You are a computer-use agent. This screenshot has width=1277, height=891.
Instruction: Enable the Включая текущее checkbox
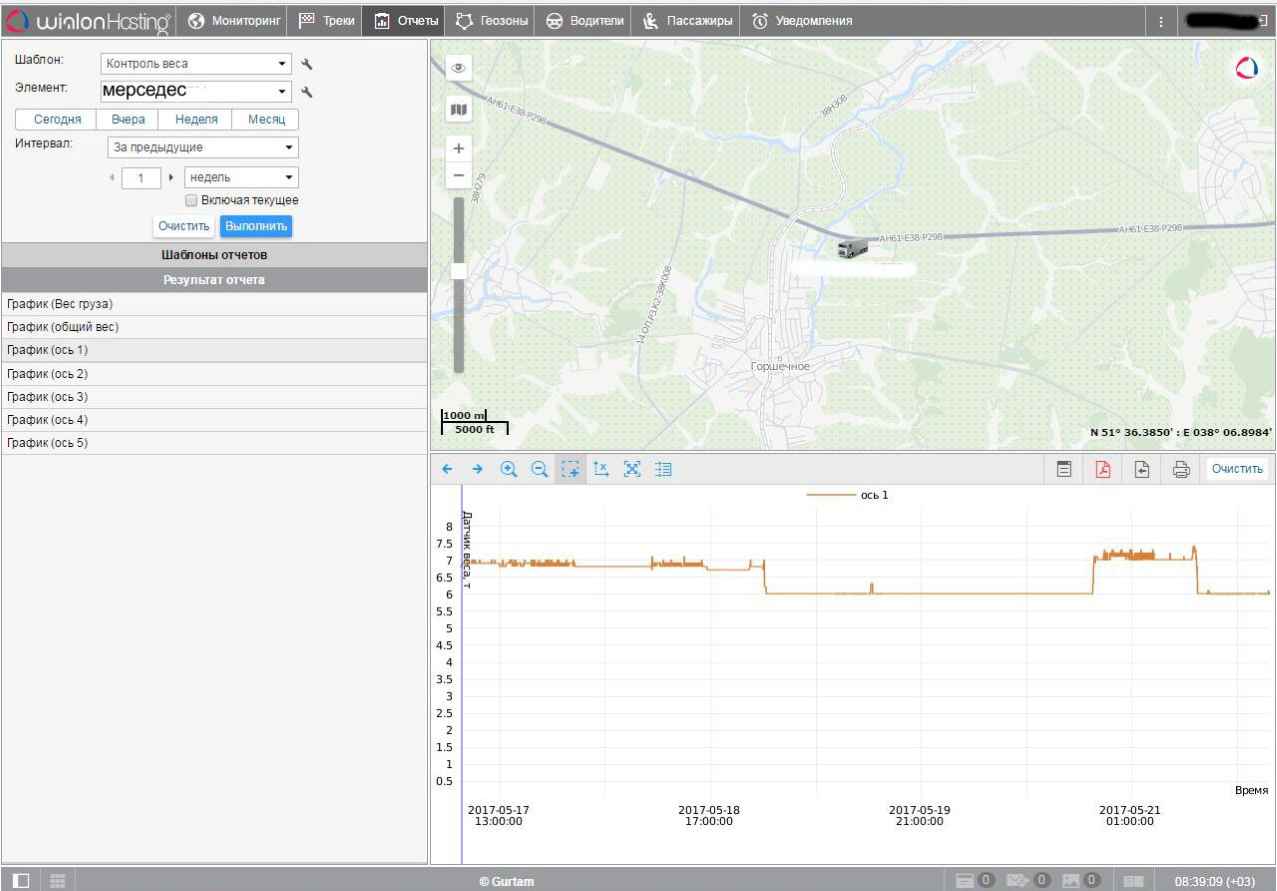192,200
